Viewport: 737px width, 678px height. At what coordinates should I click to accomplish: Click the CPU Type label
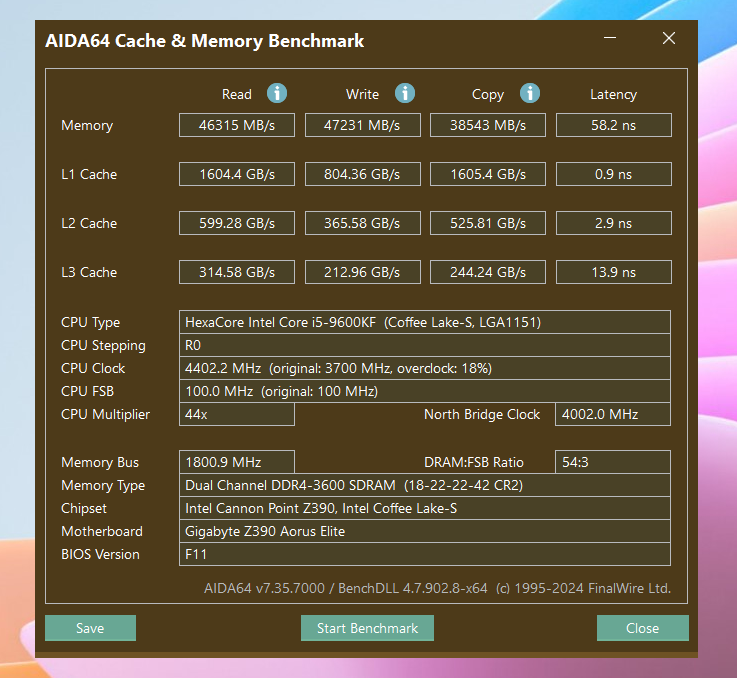(x=90, y=323)
